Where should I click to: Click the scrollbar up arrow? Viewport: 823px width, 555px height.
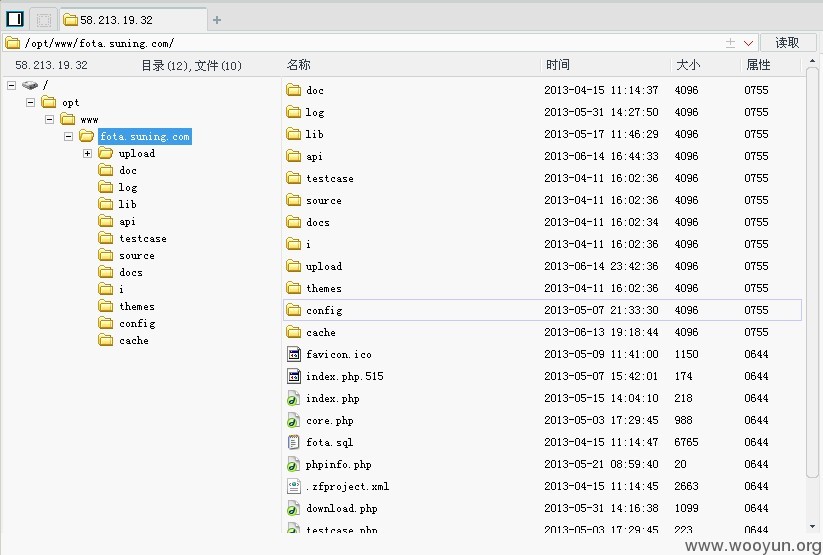(813, 61)
